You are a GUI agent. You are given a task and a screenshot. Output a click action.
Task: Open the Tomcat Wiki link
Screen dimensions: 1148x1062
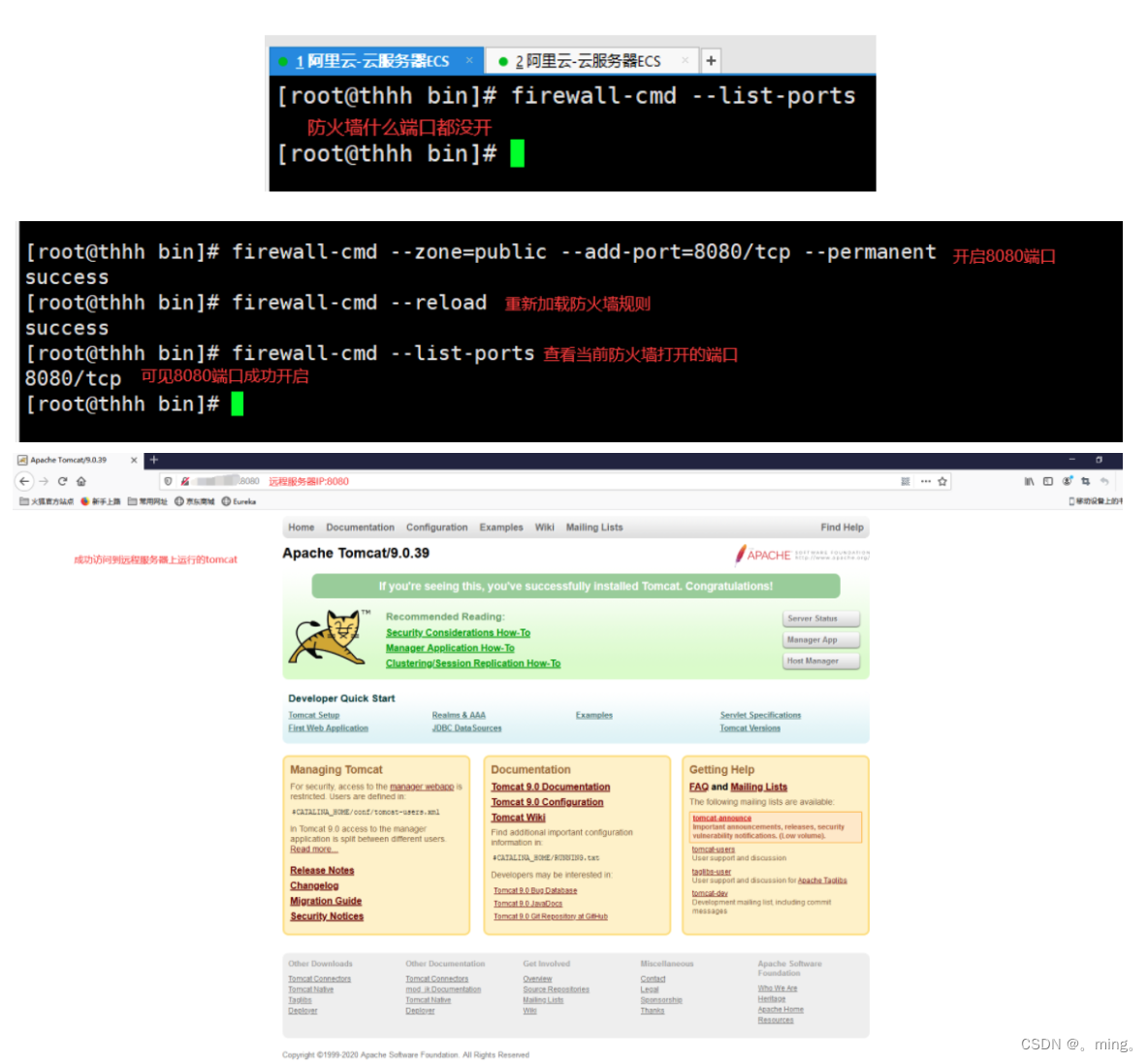[519, 819]
